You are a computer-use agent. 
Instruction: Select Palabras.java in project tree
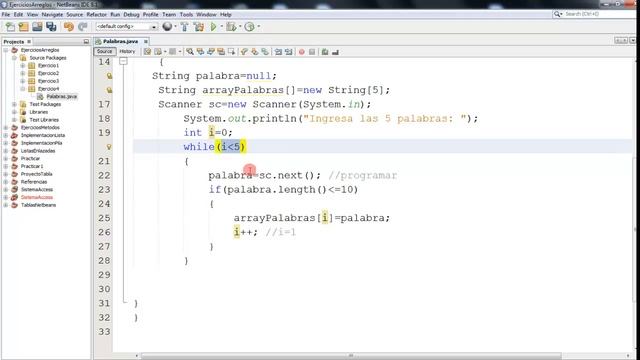[61, 96]
